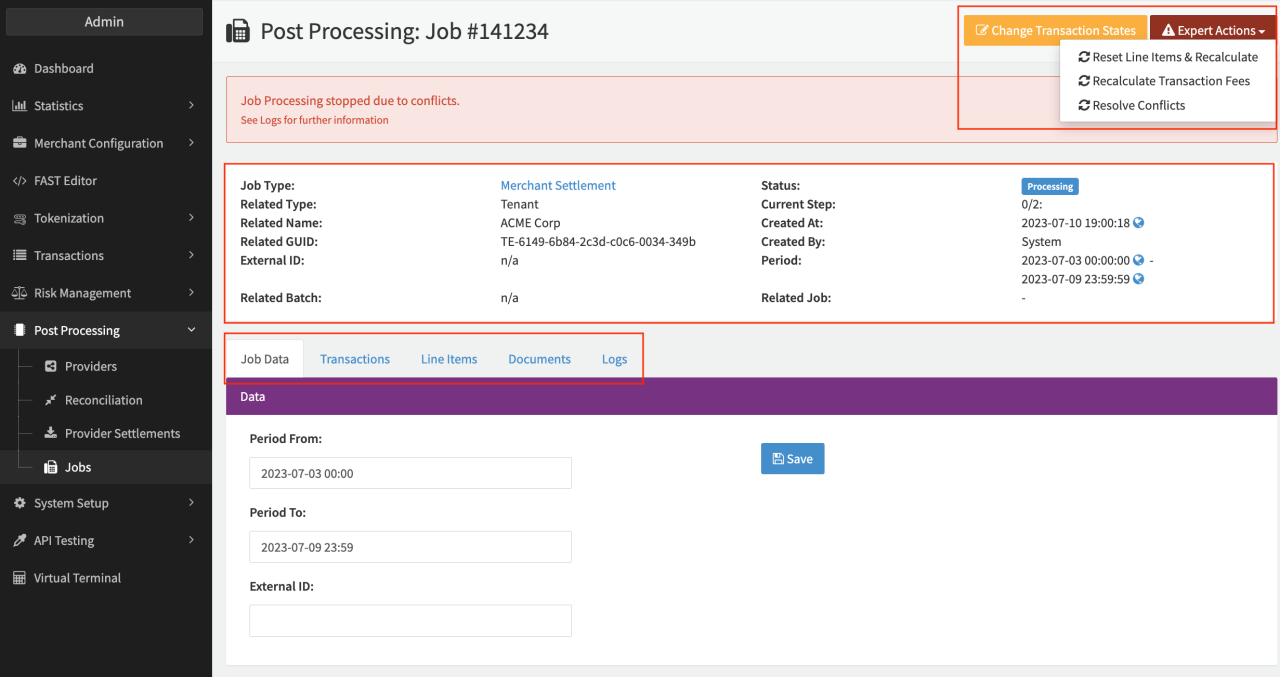Click Change Transaction States button
The image size is (1280, 677).
tap(1055, 30)
